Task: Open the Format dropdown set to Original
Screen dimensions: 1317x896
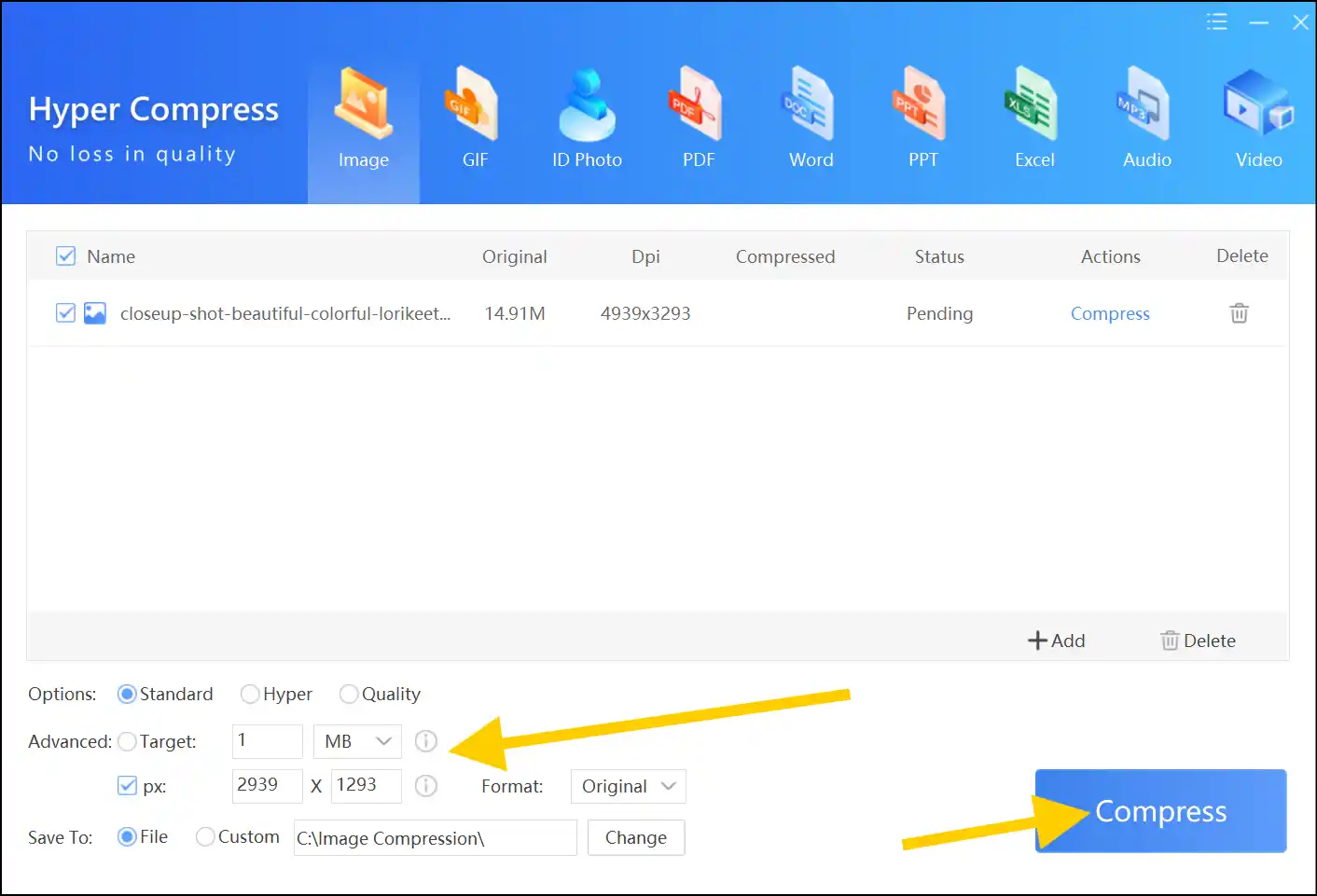Action: coord(629,786)
